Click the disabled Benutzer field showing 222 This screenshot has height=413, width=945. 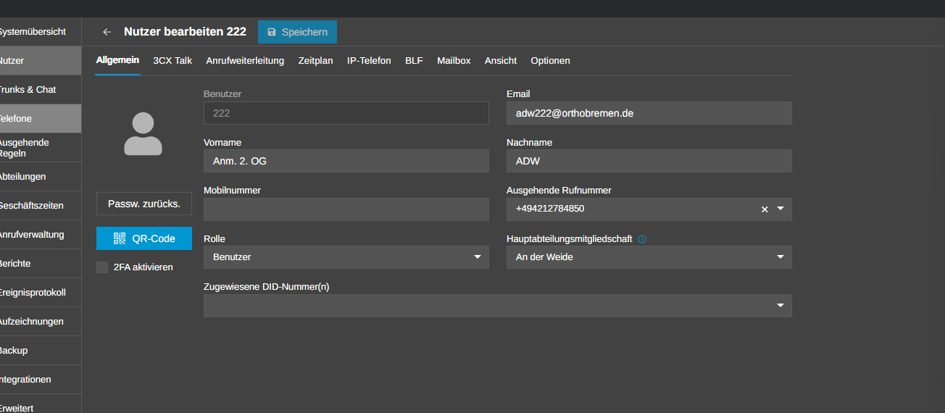346,113
